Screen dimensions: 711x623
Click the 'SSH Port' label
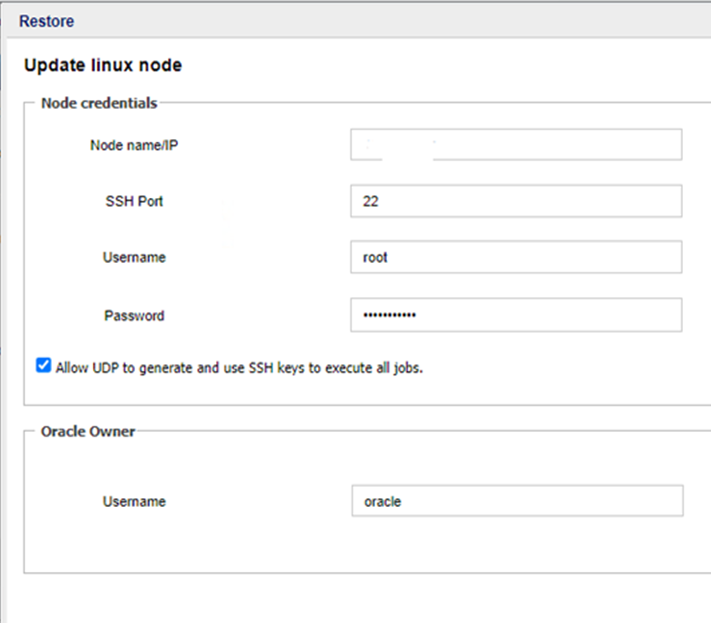[x=134, y=201]
